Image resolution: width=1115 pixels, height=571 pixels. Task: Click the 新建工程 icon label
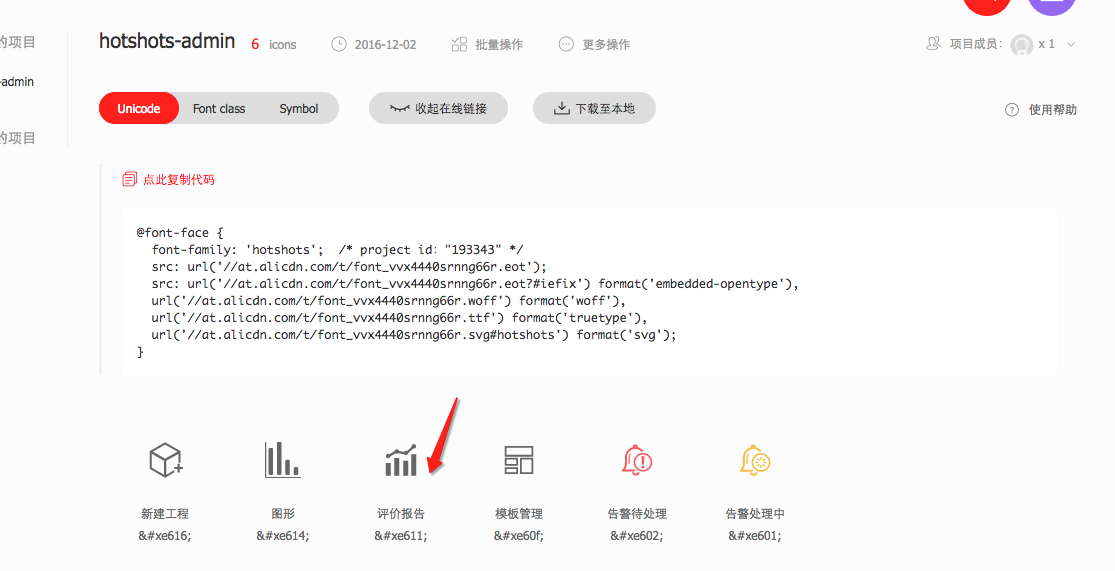click(x=165, y=513)
